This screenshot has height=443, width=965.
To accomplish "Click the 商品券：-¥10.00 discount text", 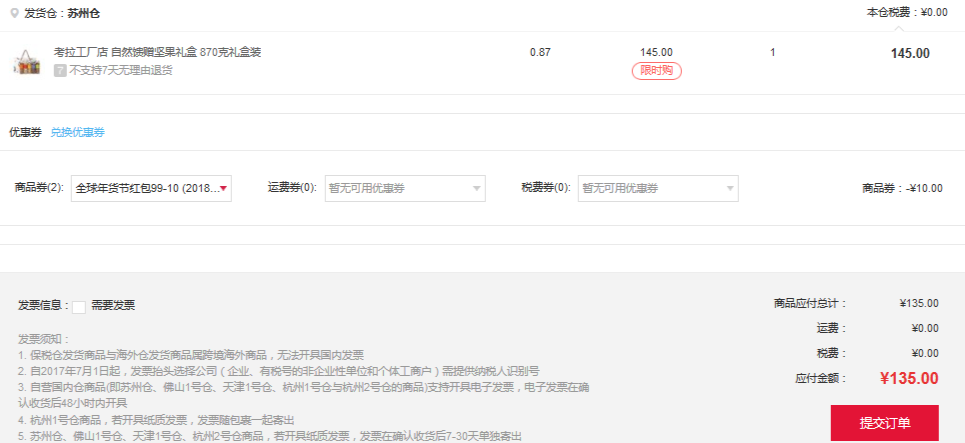I will point(902,188).
